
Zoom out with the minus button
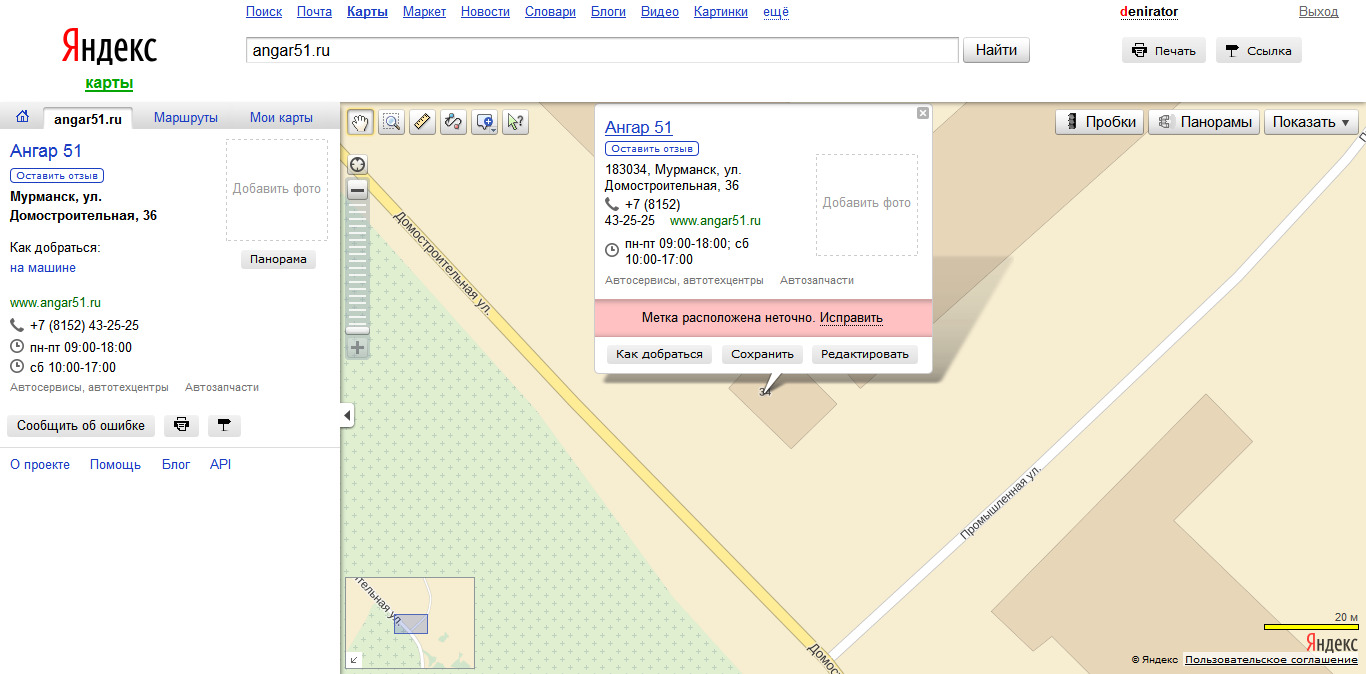(x=357, y=190)
